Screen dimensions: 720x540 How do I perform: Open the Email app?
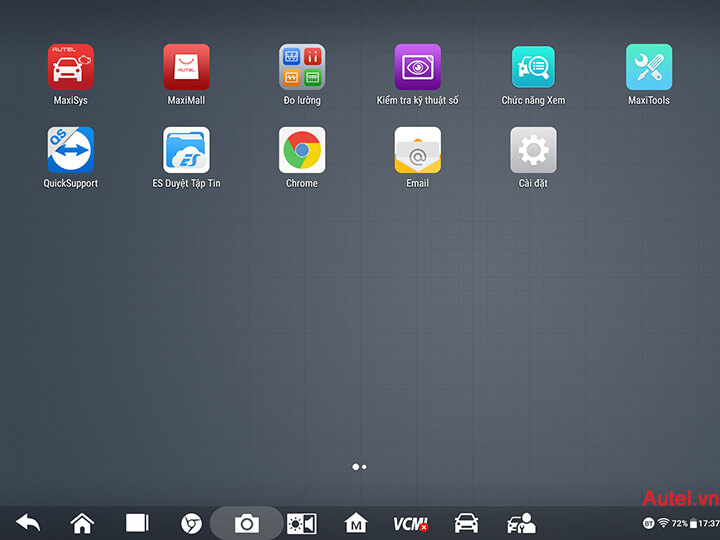tap(418, 150)
